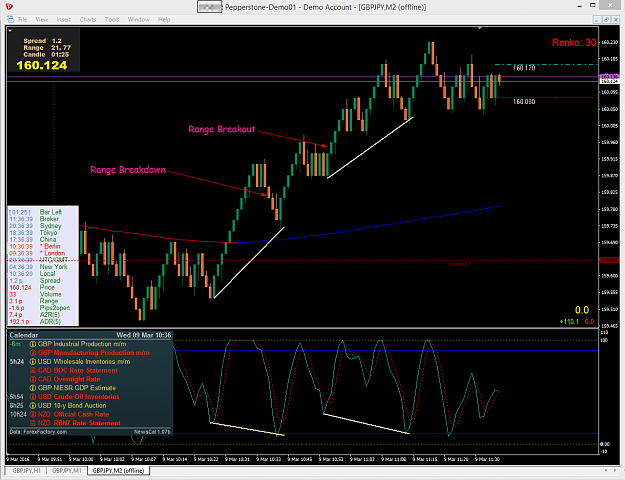
Task: Click the MetaTrader application icon in title bar
Action: tap(9, 7)
